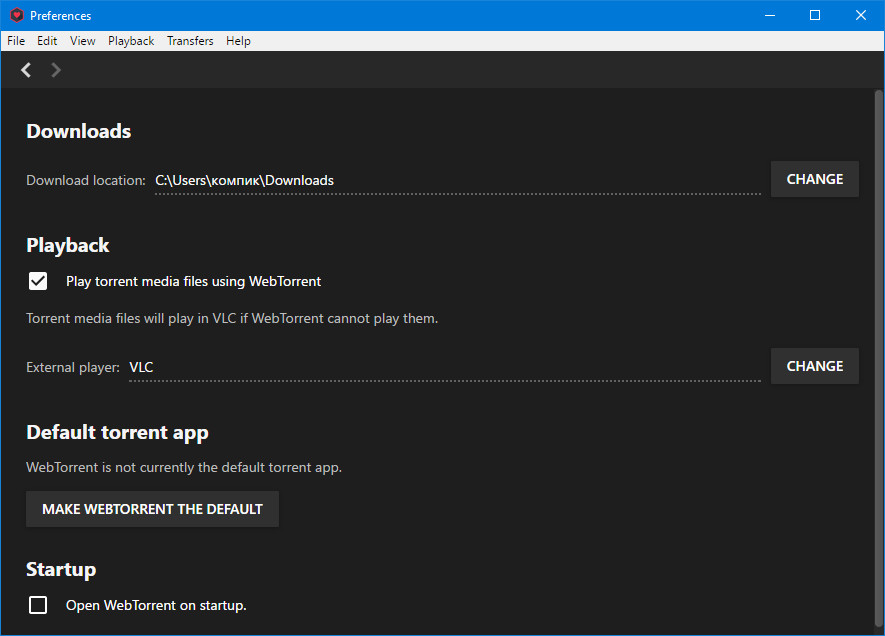Open the View menu
The image size is (885, 636).
click(x=82, y=41)
